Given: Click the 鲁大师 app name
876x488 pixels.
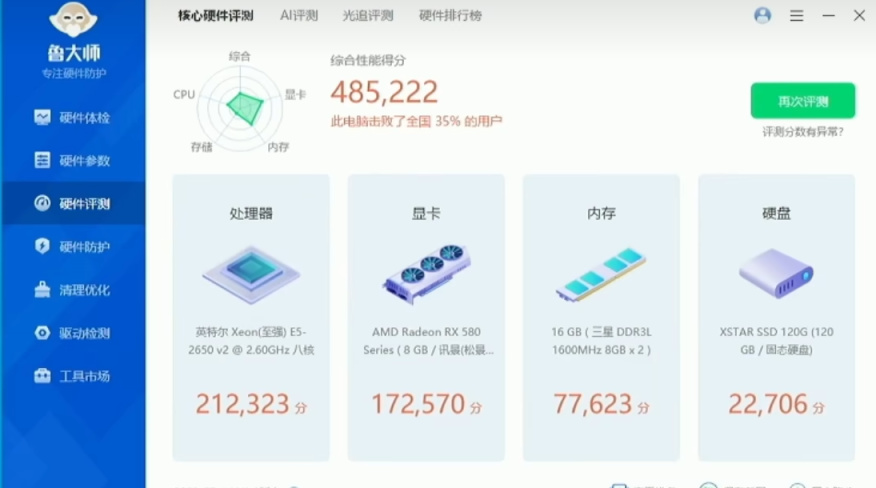Looking at the screenshot, I should (74, 53).
